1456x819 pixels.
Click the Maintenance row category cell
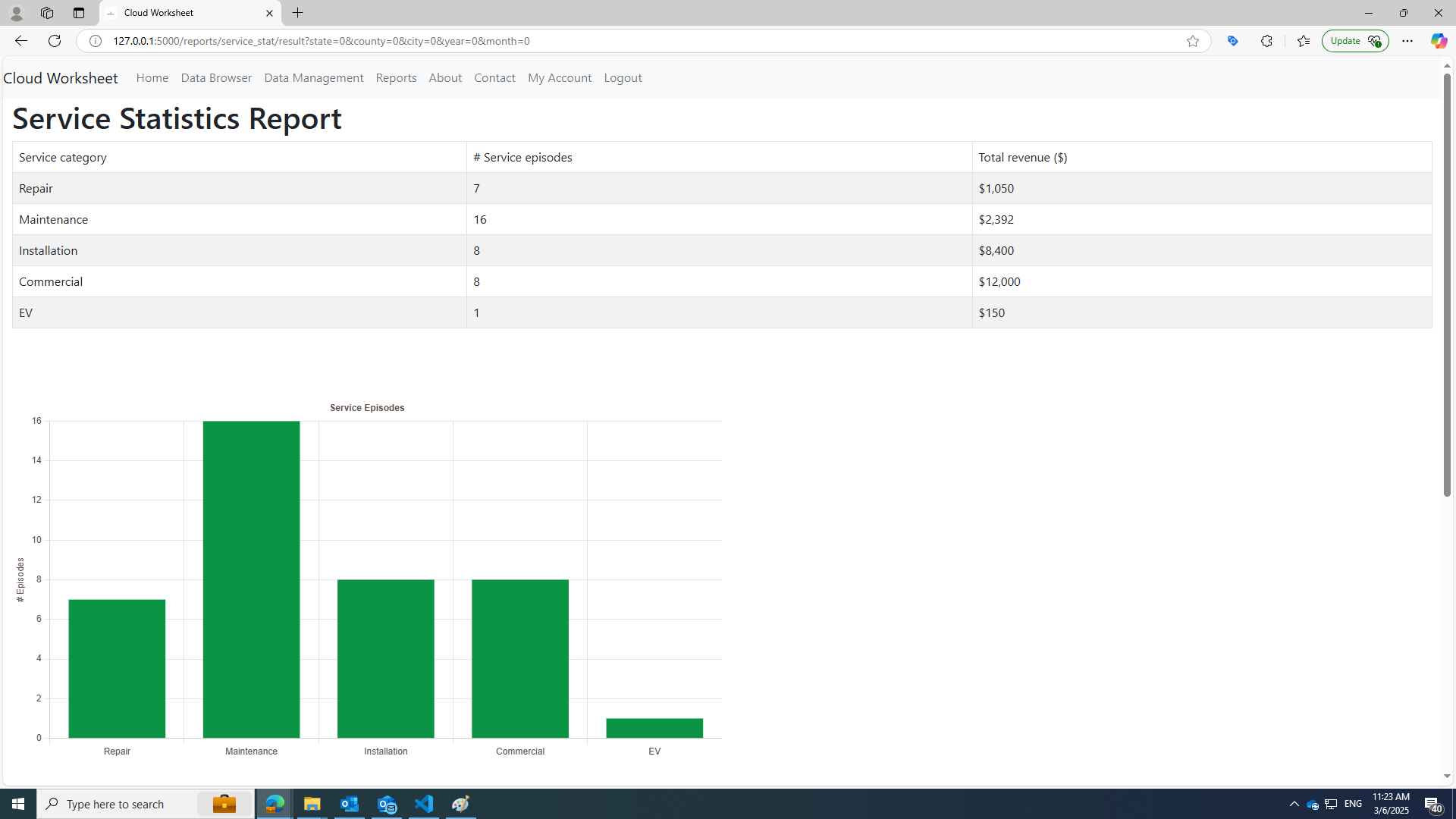click(240, 219)
